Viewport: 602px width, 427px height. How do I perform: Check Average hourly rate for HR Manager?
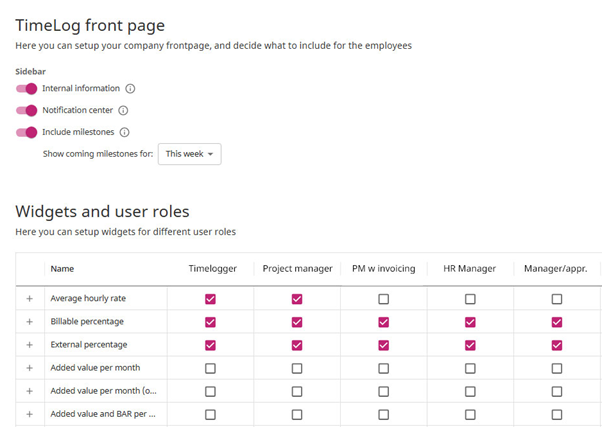(470, 299)
